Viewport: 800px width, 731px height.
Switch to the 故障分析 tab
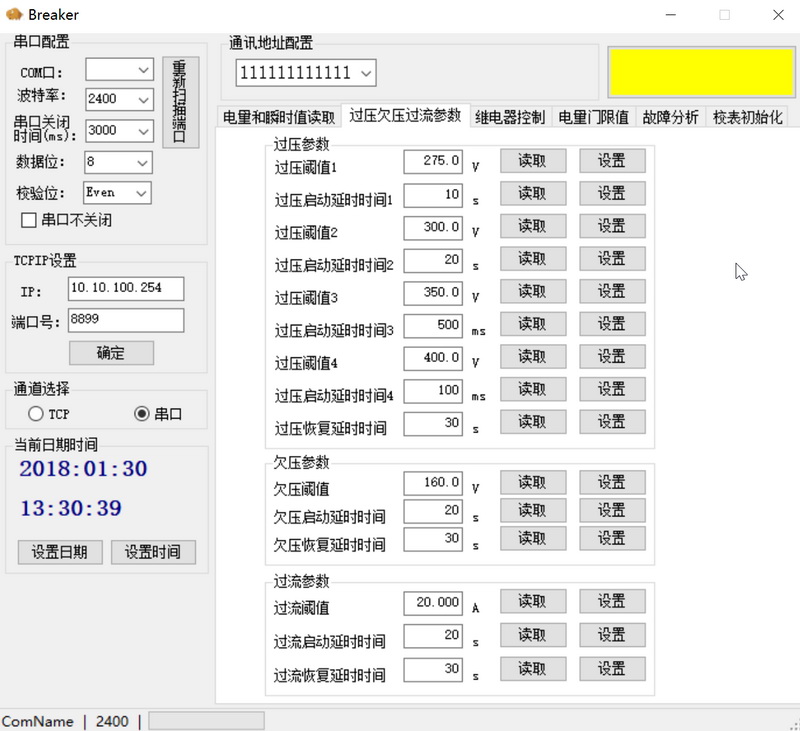pos(670,117)
